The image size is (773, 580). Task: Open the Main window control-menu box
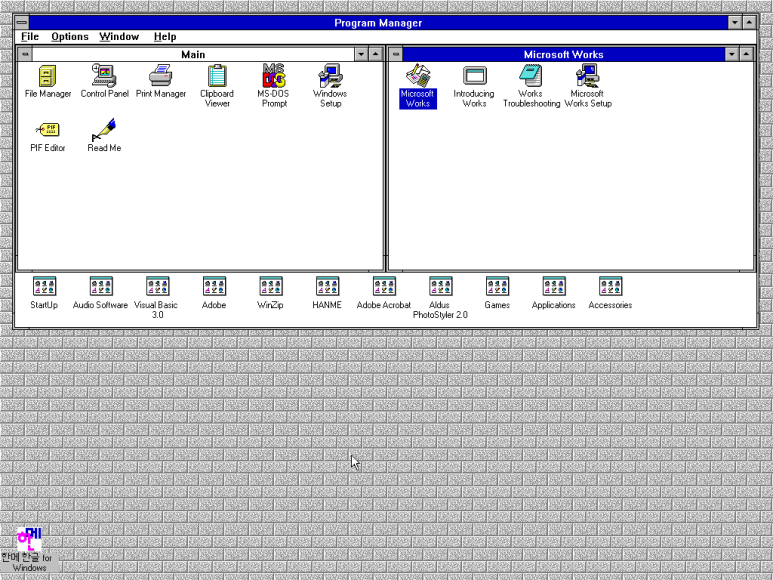(x=25, y=54)
